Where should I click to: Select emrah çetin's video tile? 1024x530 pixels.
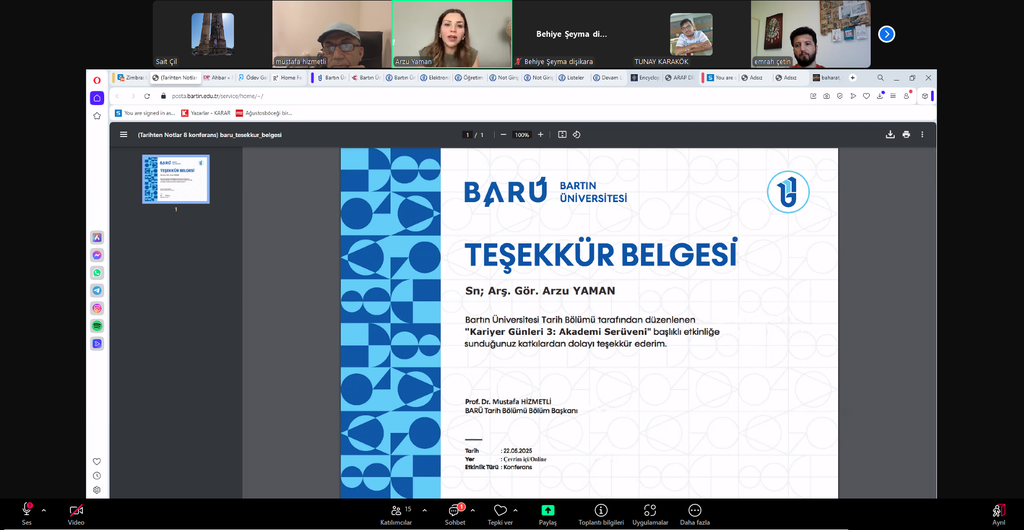point(810,34)
